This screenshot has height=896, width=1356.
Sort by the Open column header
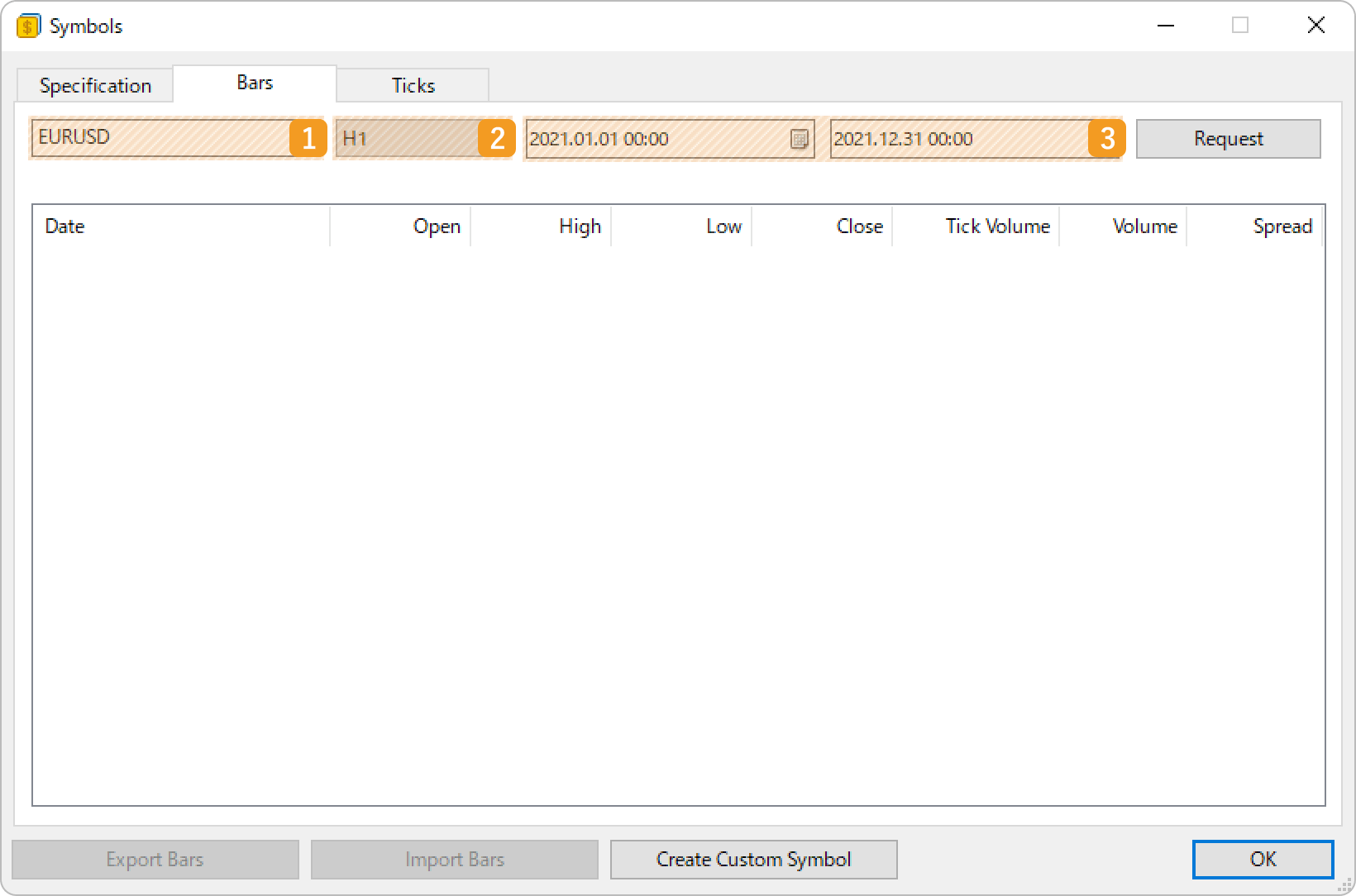point(400,226)
